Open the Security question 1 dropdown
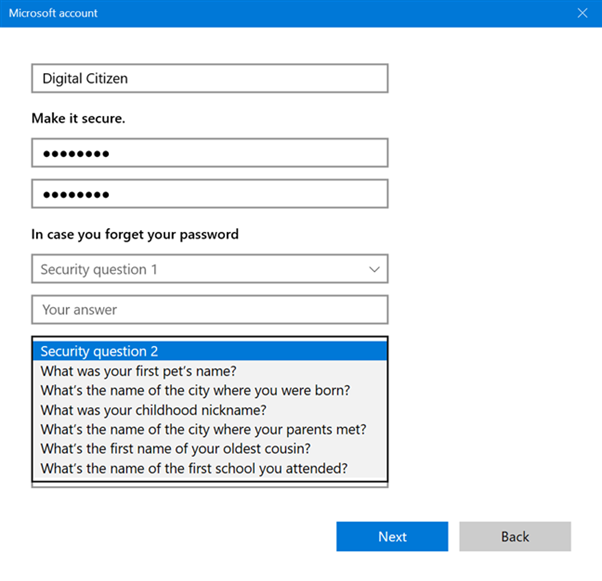602x581 pixels. 200,269
